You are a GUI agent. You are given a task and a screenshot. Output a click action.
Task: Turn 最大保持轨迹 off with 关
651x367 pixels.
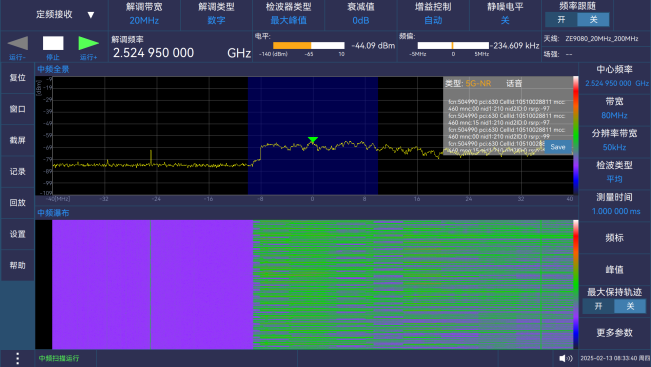pos(630,306)
